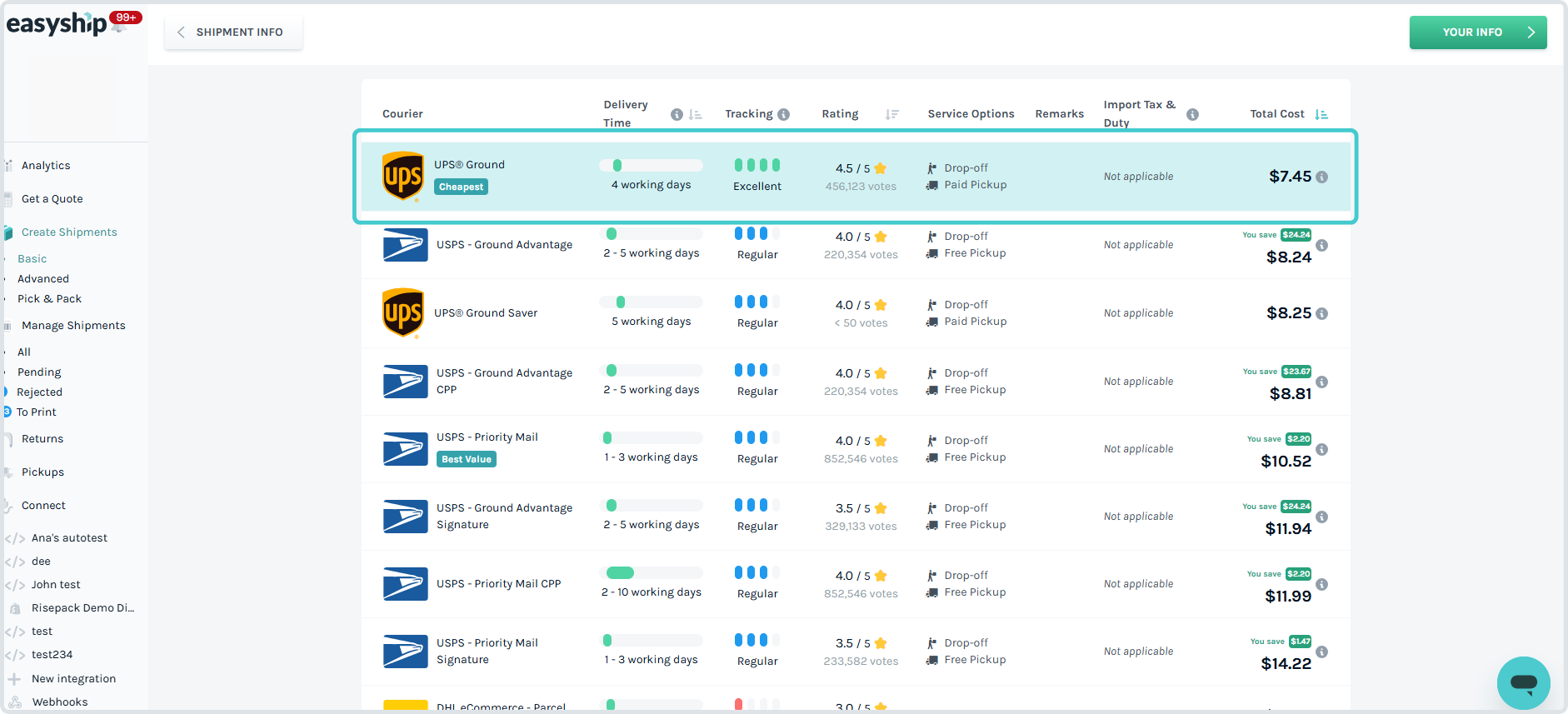View All shipments
This screenshot has width=1568, height=714.
pos(24,352)
